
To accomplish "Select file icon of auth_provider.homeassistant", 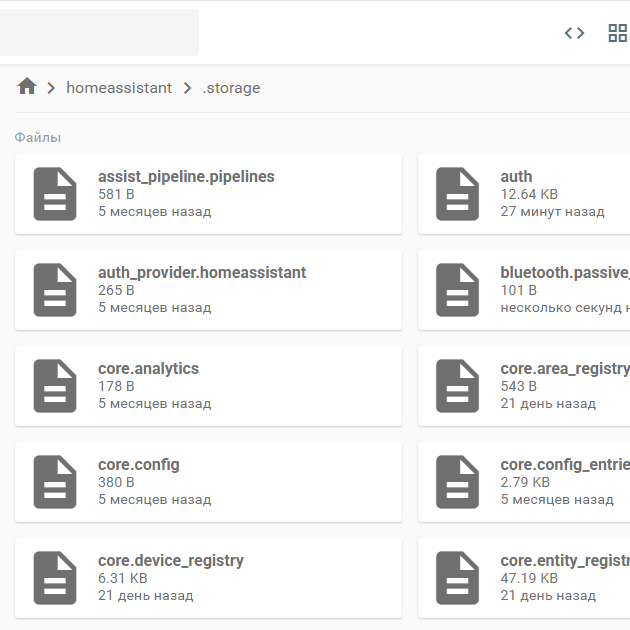I will point(55,290).
